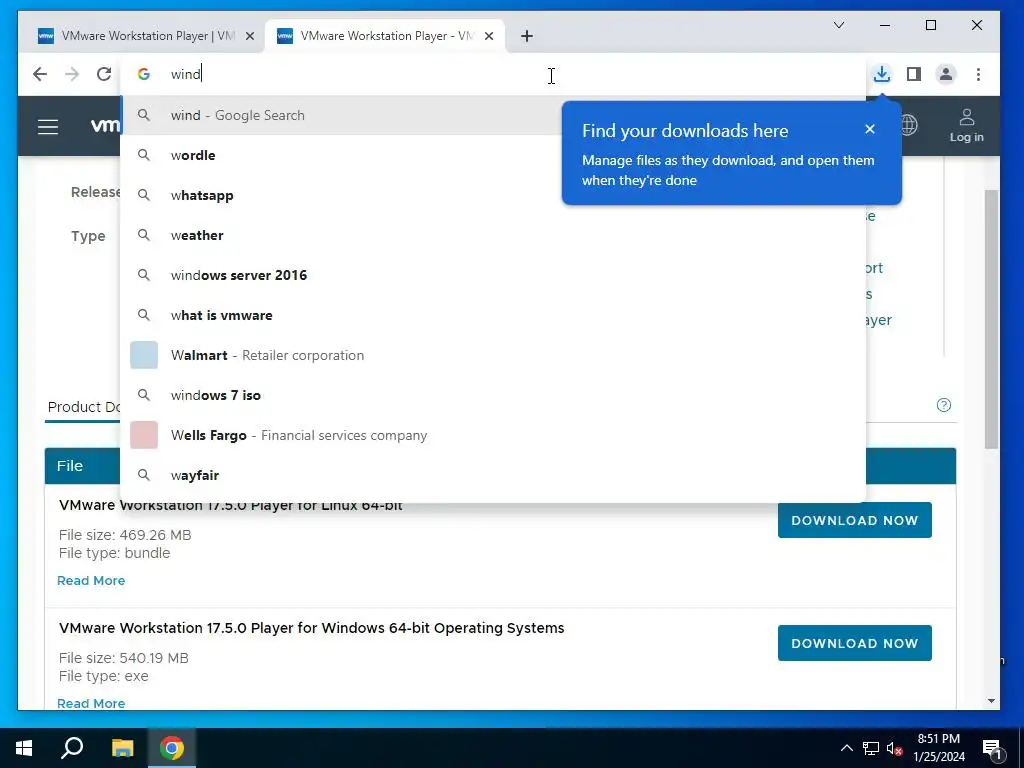Click the 'Log in' label

coord(967,137)
